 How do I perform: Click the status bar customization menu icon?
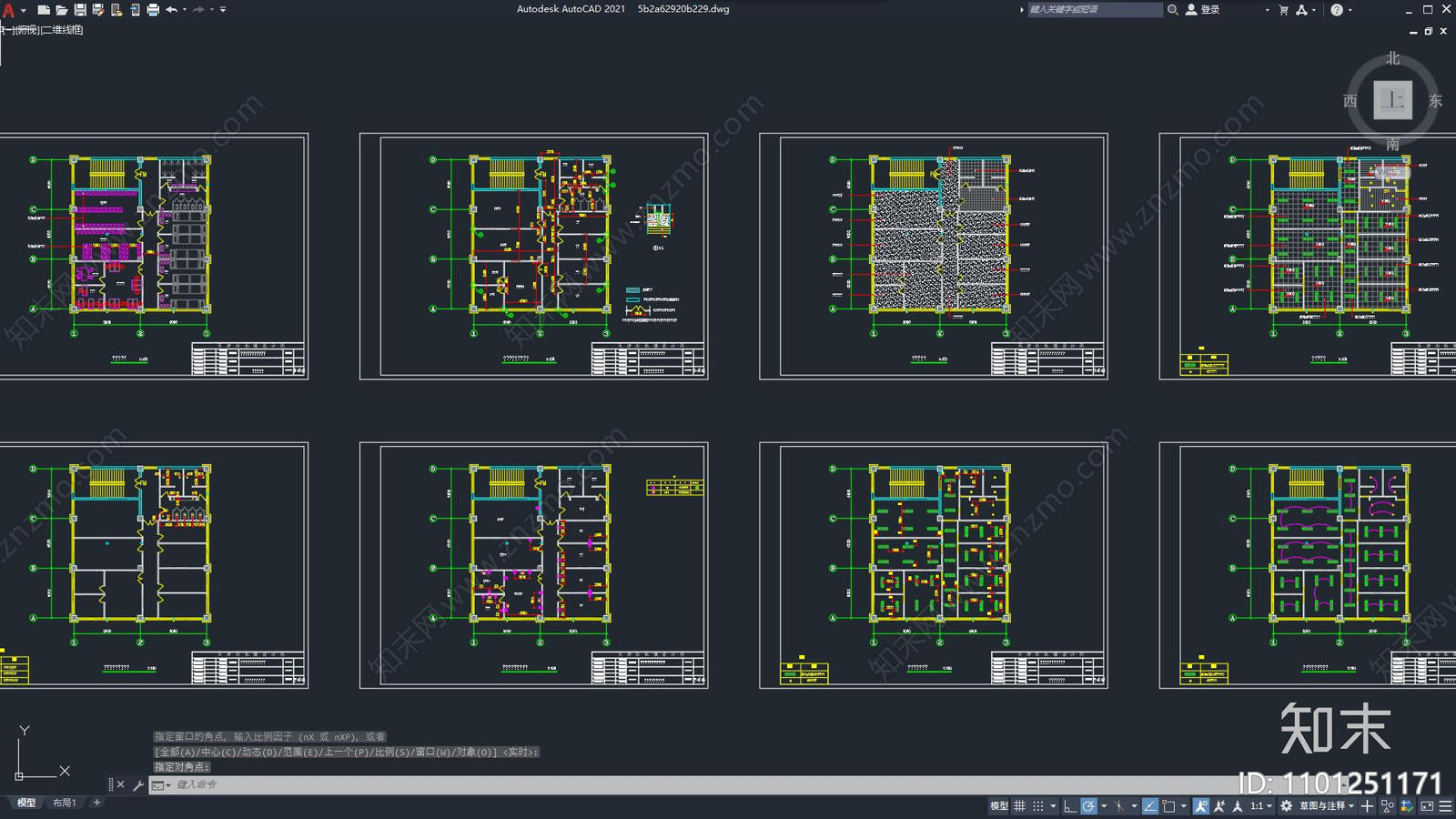1445,805
